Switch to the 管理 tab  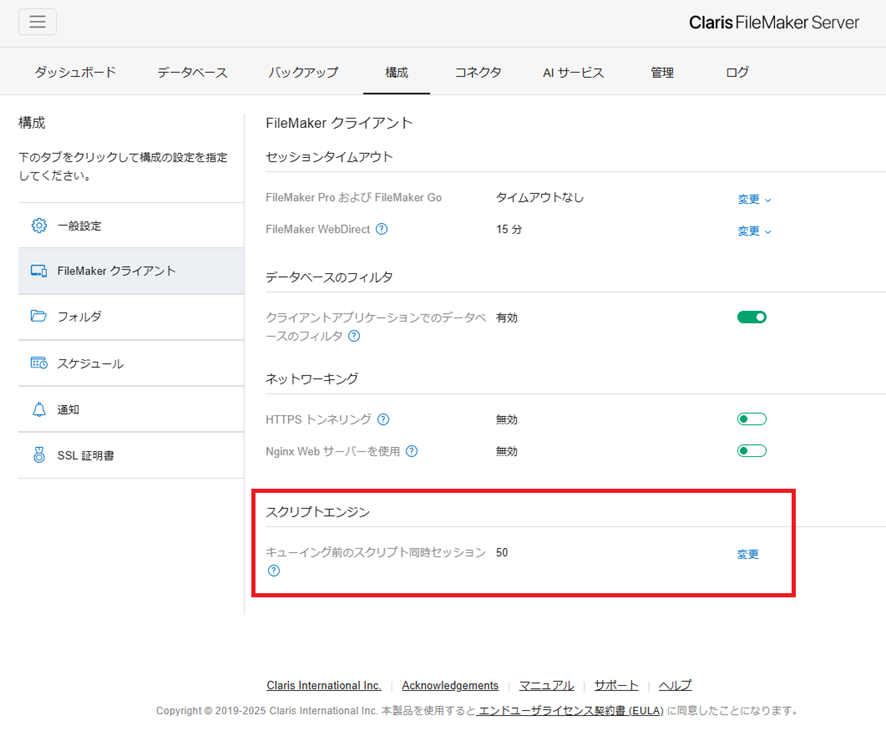coord(662,72)
